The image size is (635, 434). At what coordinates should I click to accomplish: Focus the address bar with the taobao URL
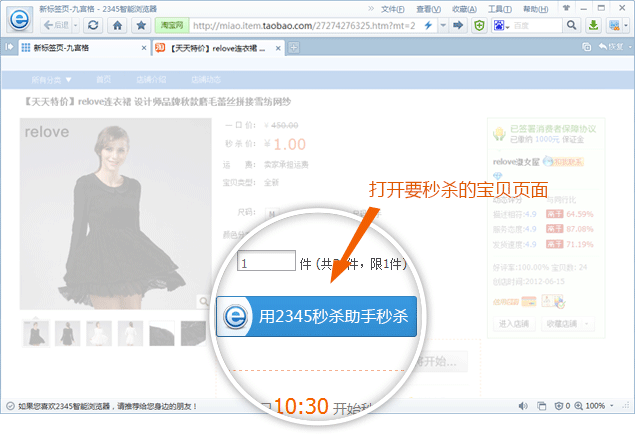tap(305, 26)
